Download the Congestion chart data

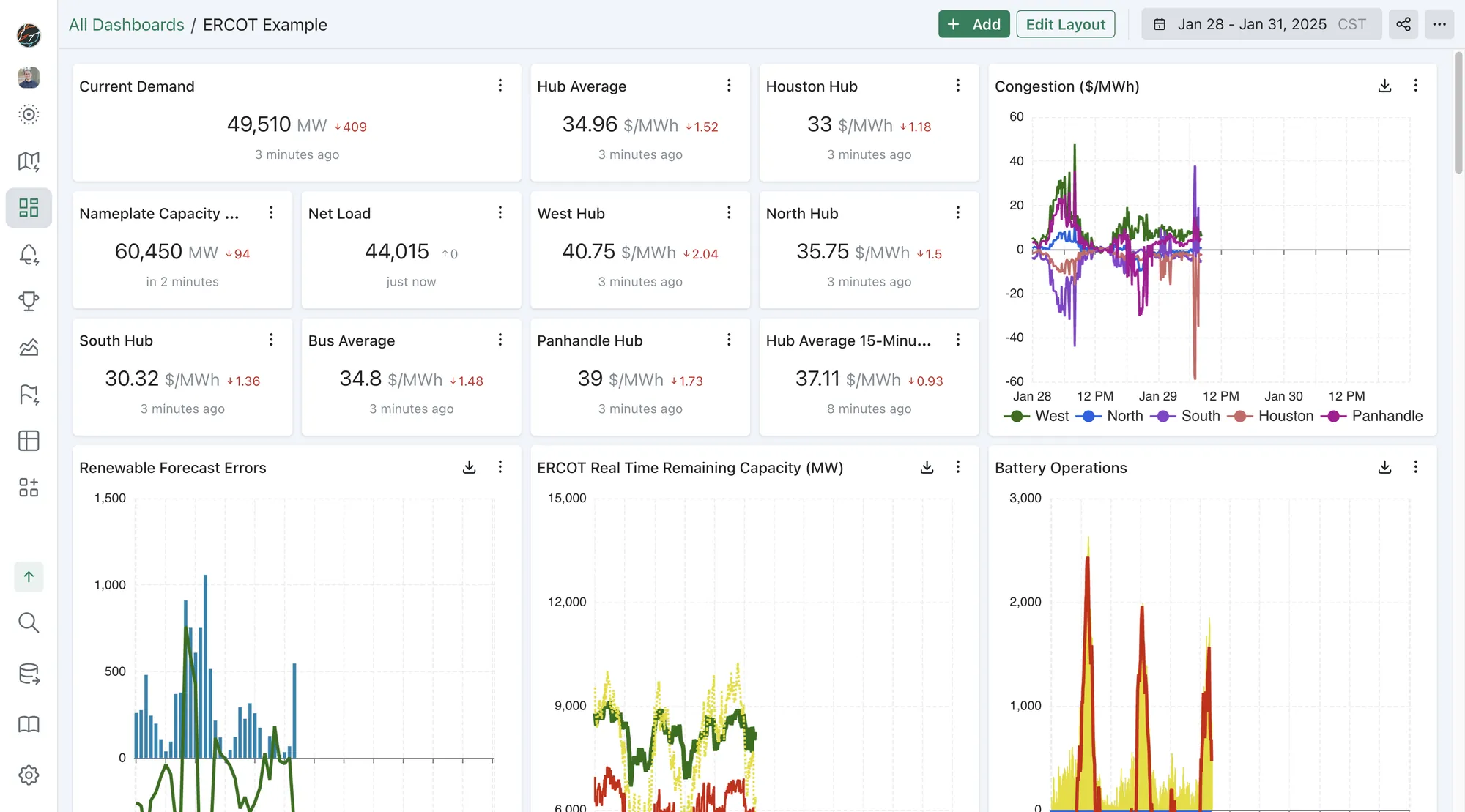click(1384, 86)
